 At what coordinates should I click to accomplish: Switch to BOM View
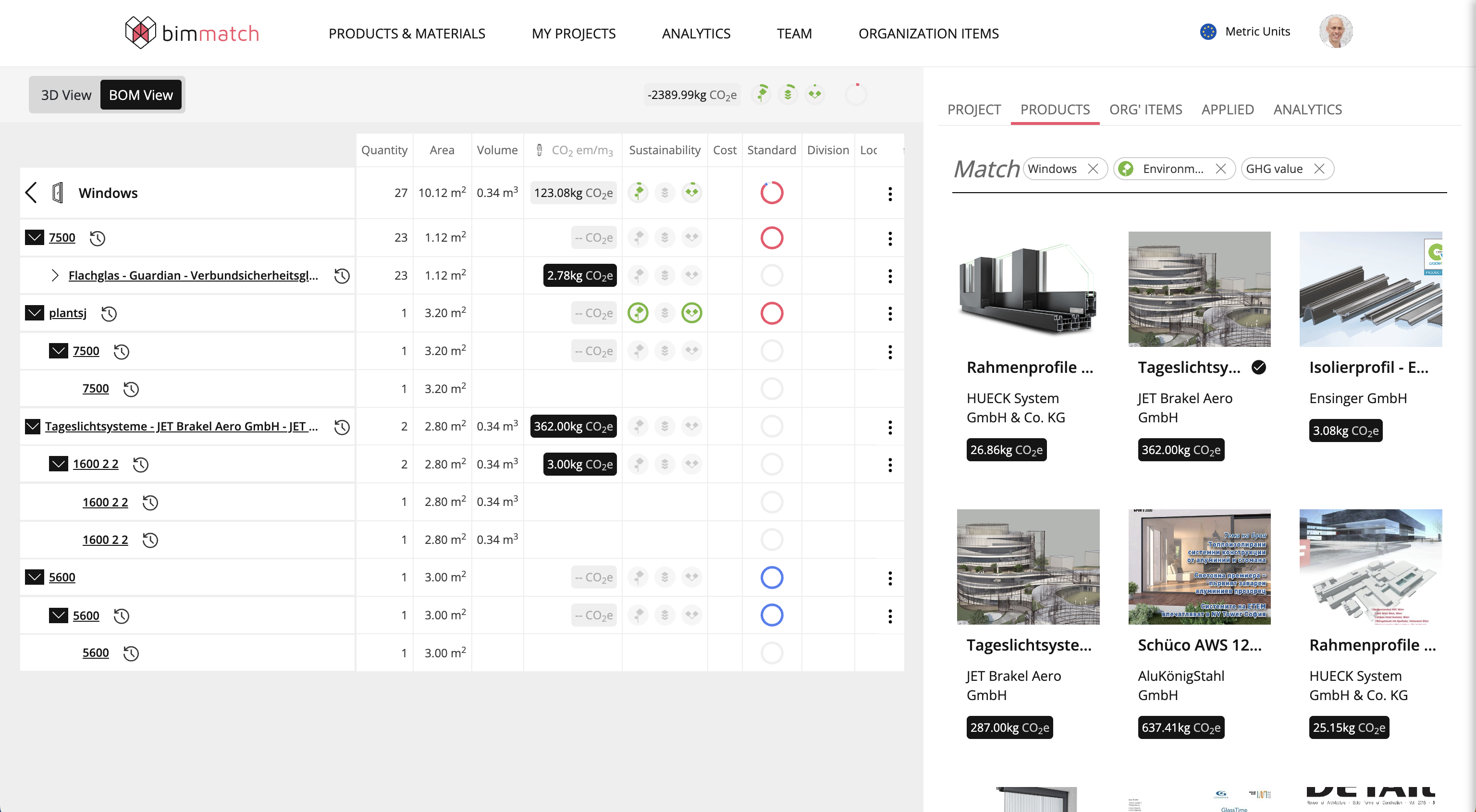tap(141, 95)
